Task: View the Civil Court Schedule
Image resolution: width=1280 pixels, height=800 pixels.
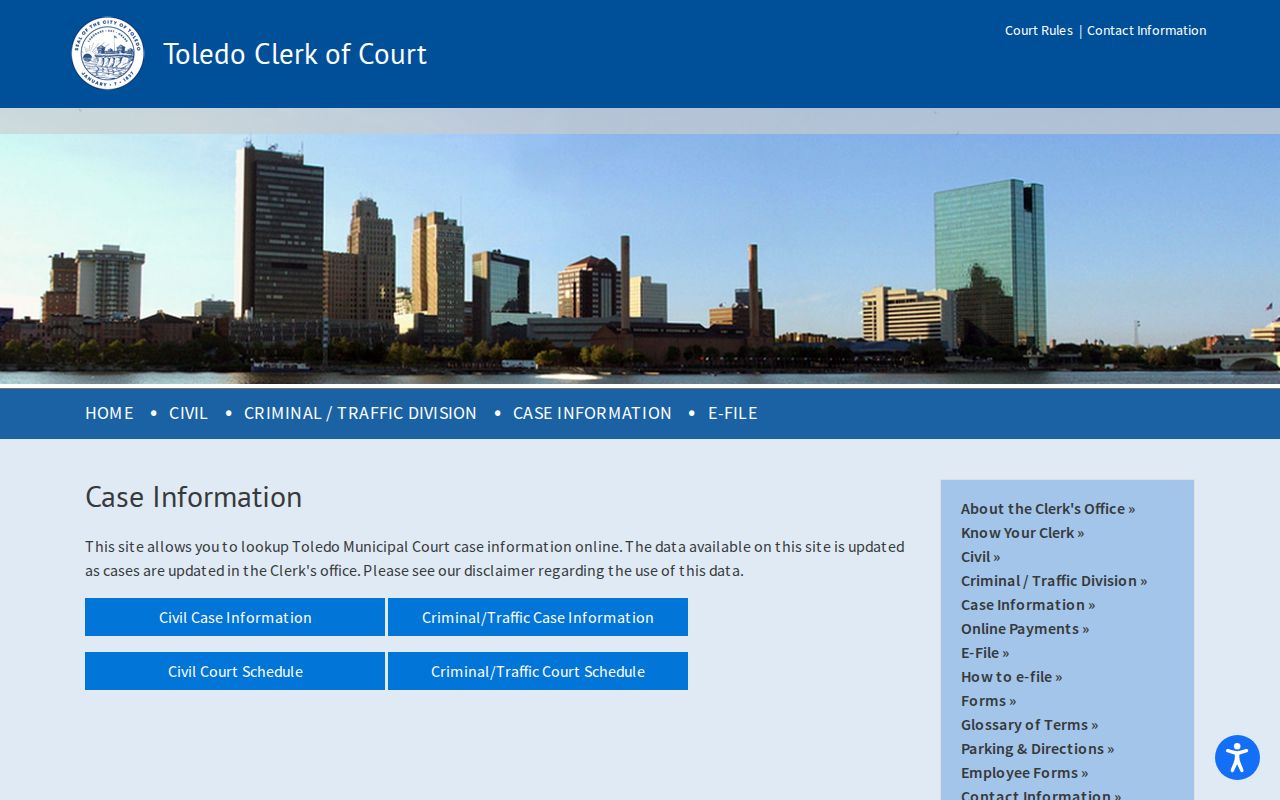Action: 235,671
